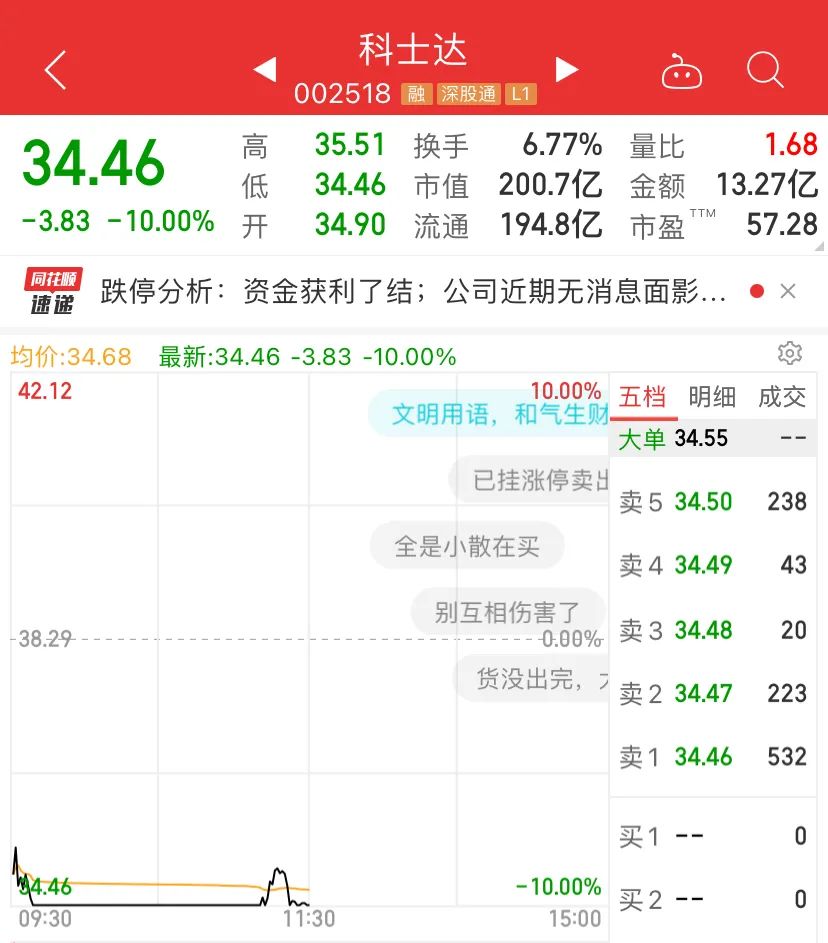Image resolution: width=828 pixels, height=943 pixels.
Task: Switch to next stock with right arrow
Action: click(566, 70)
